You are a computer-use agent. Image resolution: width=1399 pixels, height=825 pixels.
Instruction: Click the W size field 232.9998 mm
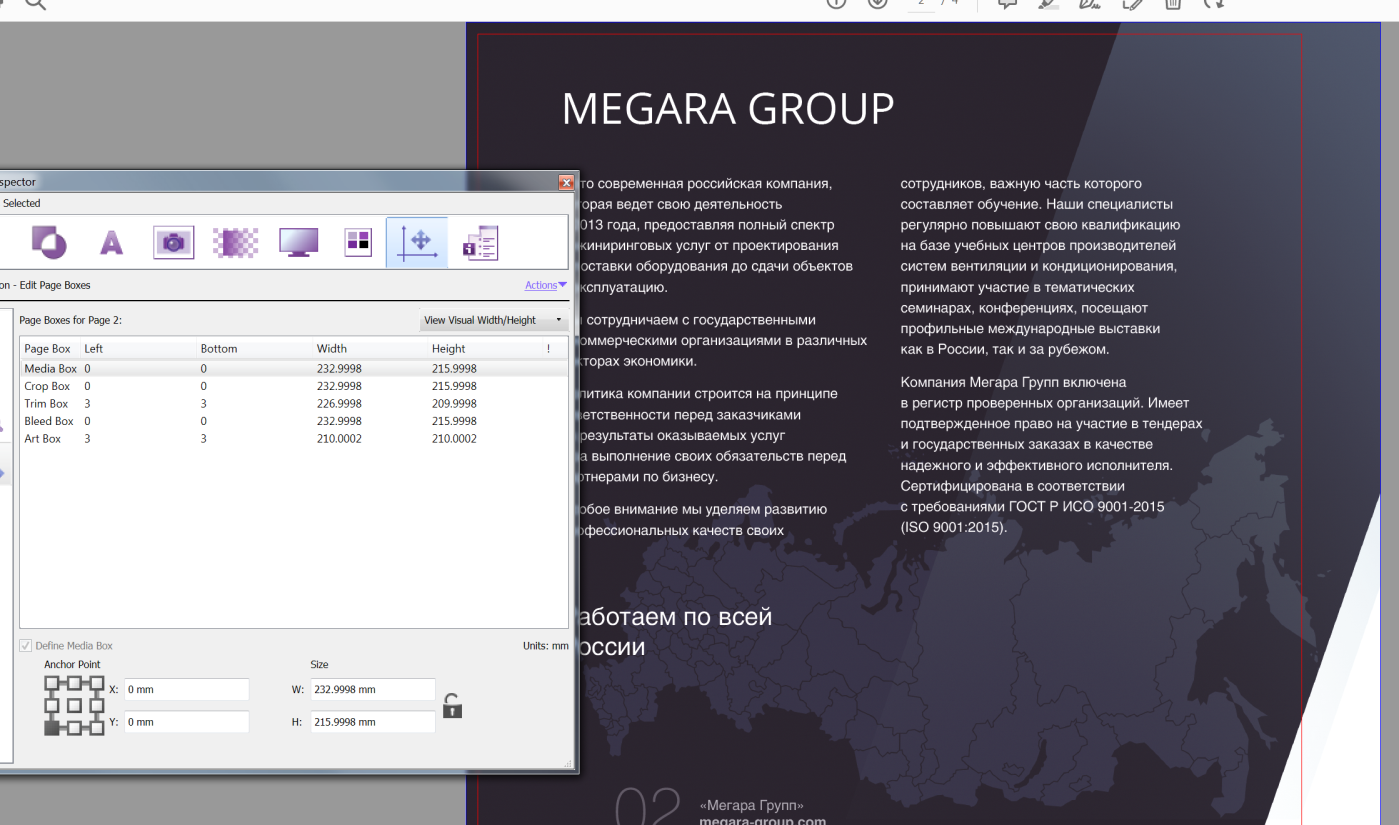(x=373, y=690)
